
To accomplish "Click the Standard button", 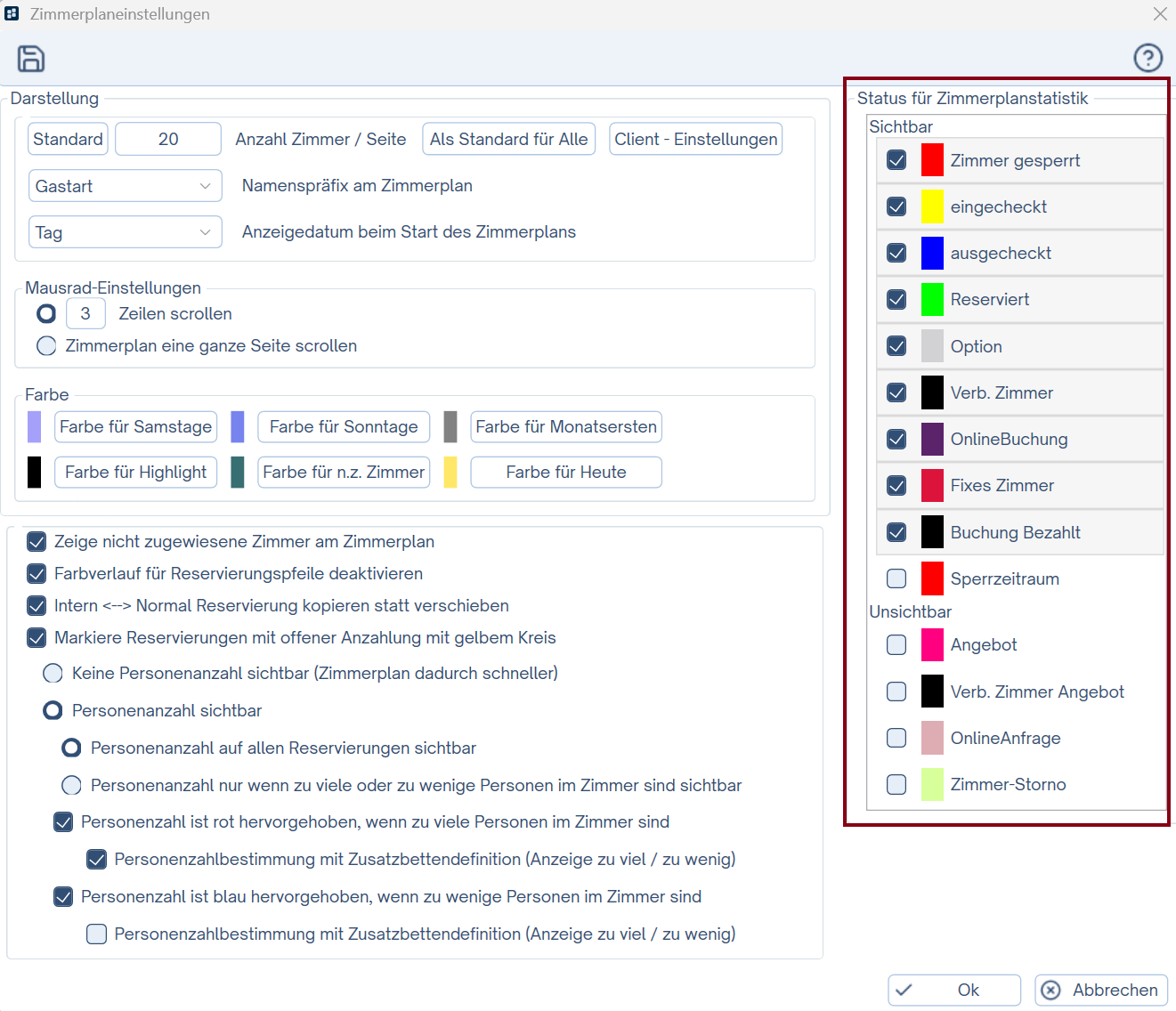I will point(68,139).
